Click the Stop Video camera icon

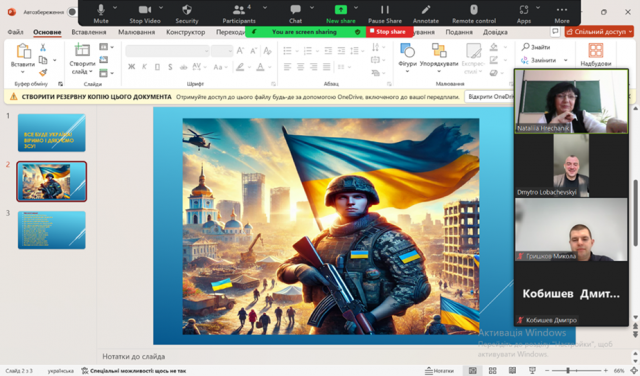144,9
